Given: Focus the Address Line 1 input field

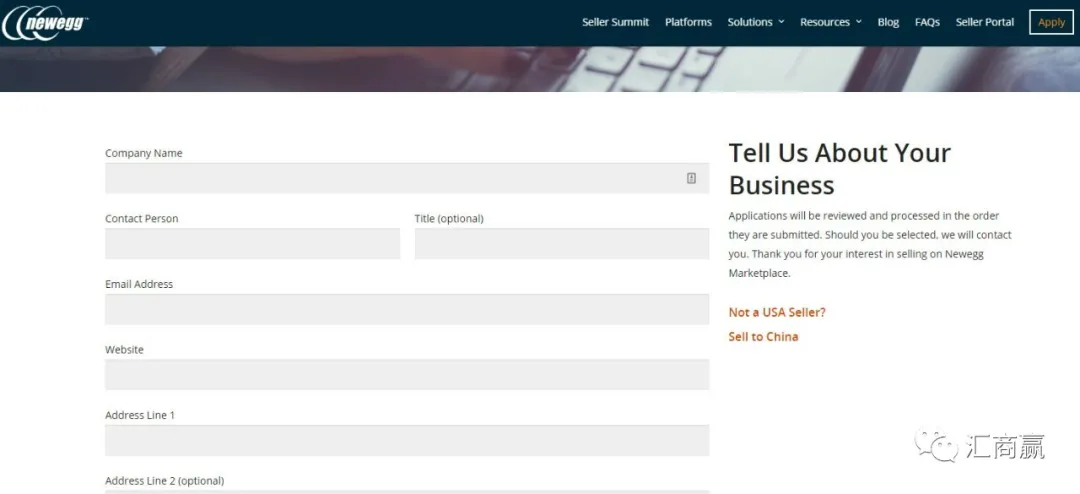Looking at the screenshot, I should click(x=407, y=440).
